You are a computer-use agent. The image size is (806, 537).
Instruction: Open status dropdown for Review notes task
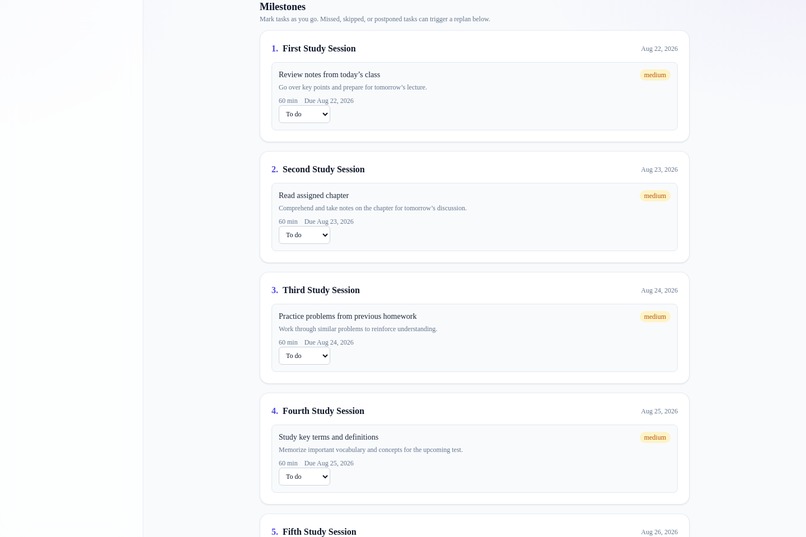304,114
